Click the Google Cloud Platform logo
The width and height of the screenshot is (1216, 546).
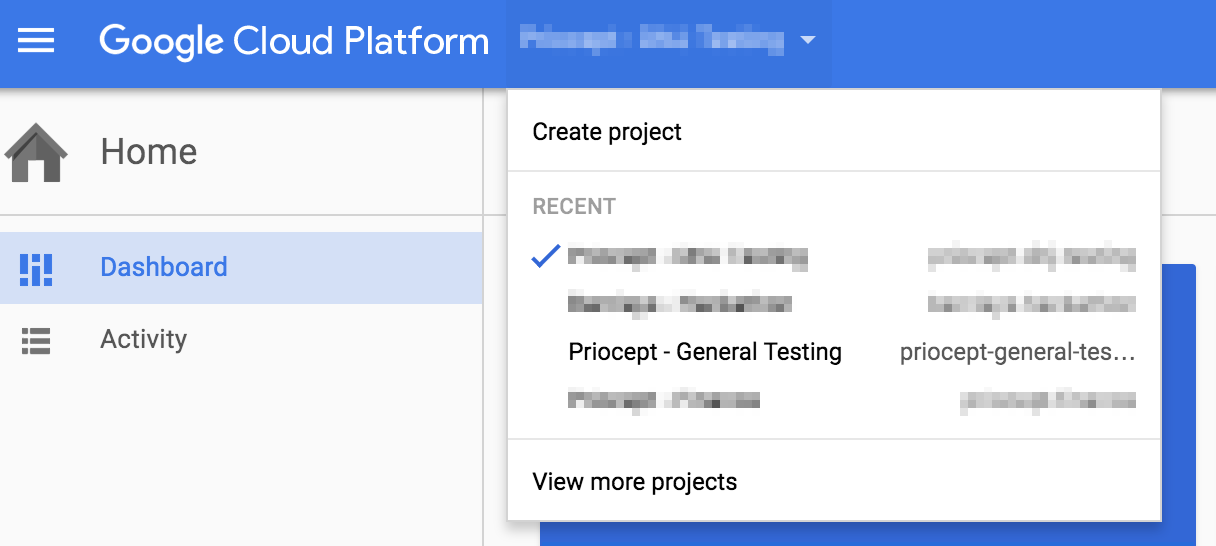294,42
